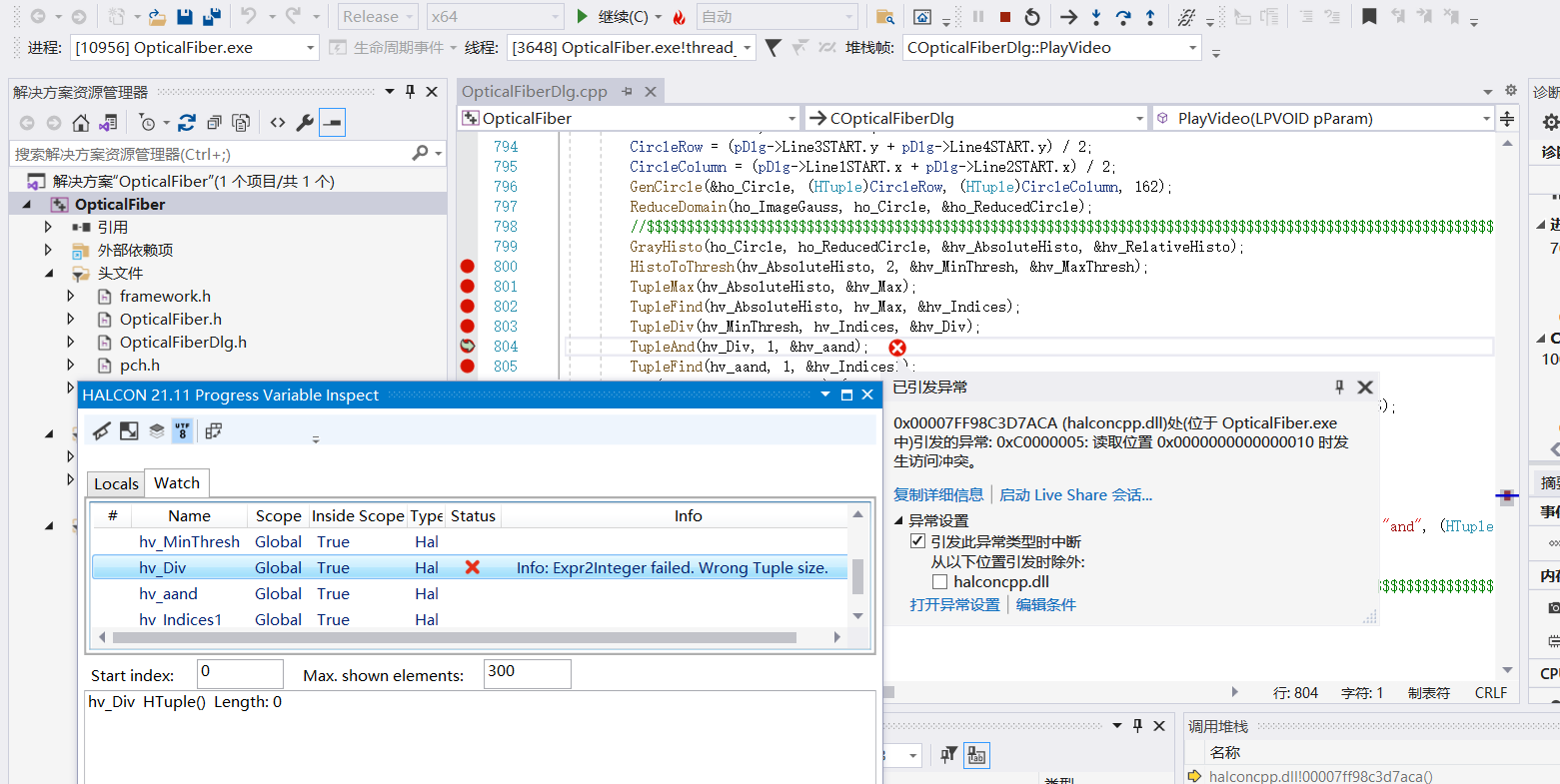The height and width of the screenshot is (784, 1560).
Task: Select the OpticalFiberDlg.cpp editor tab
Action: [x=535, y=91]
